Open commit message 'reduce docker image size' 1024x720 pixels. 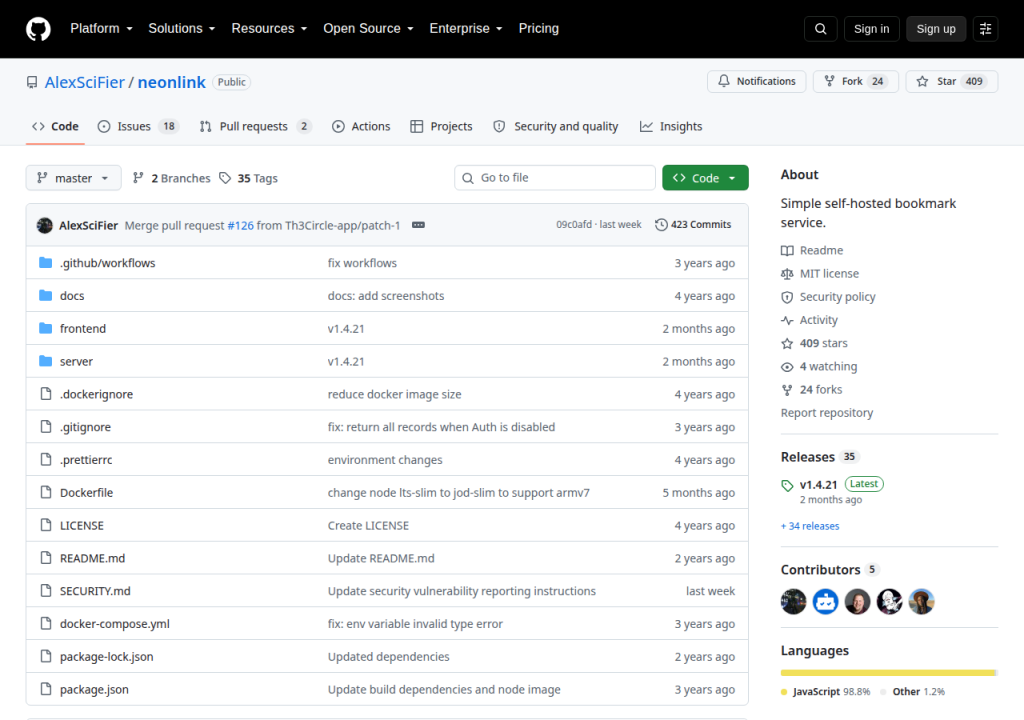point(394,394)
